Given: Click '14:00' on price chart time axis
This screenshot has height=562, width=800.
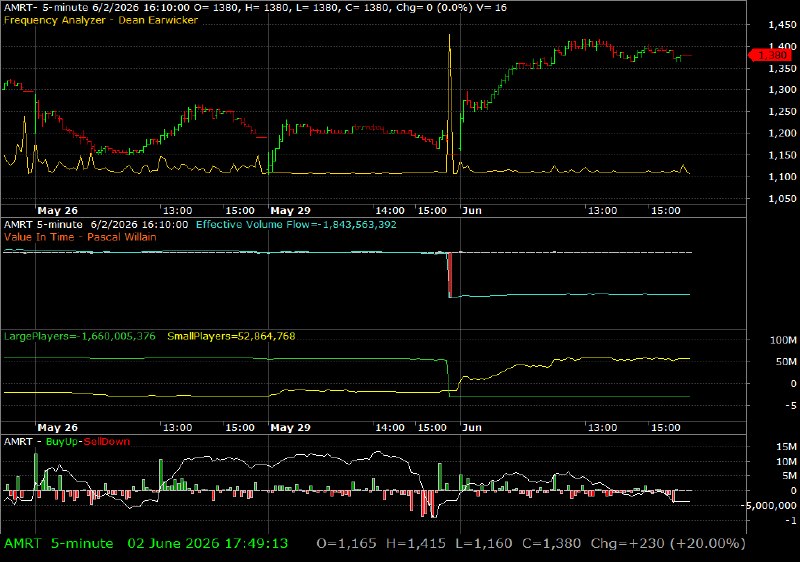Looking at the screenshot, I should [x=390, y=211].
